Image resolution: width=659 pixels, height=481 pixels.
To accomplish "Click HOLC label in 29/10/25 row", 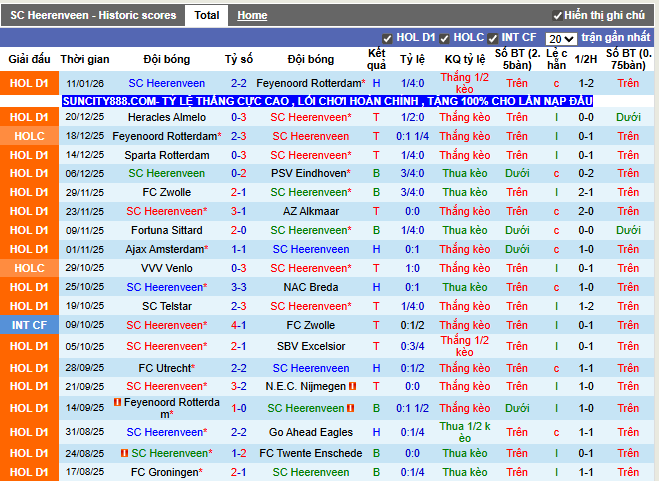I will (29, 268).
